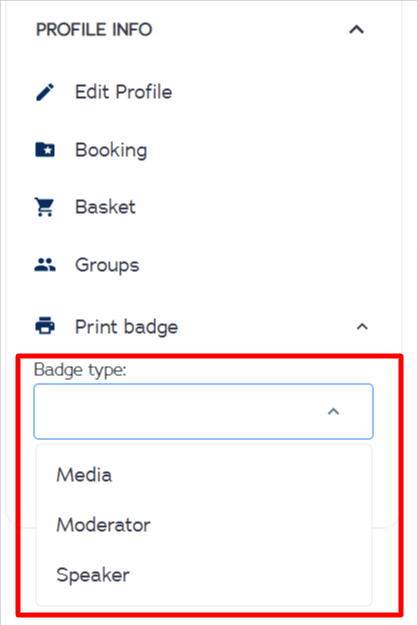Click the Badge type label text
The image size is (417, 625).
pyautogui.click(x=80, y=370)
